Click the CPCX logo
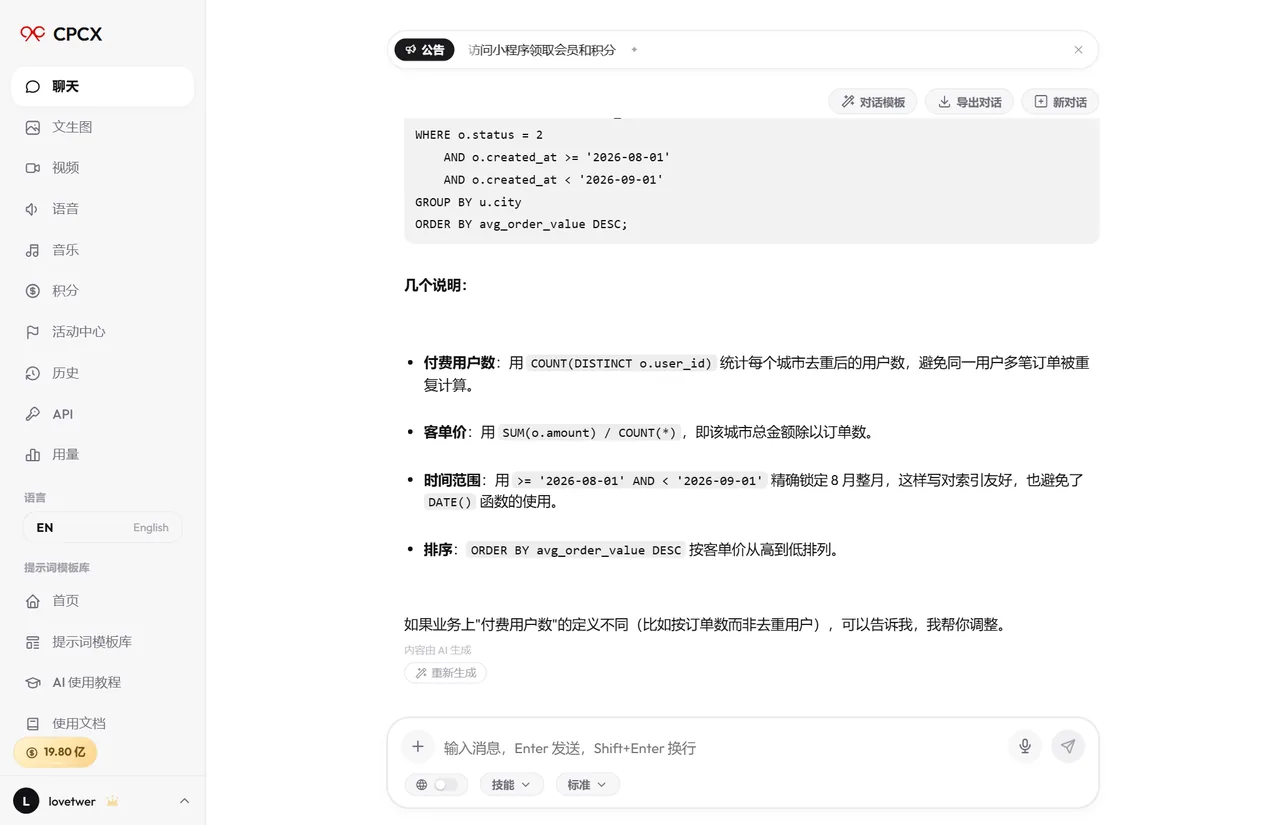Viewport: 1280px width, 825px height. tap(61, 34)
